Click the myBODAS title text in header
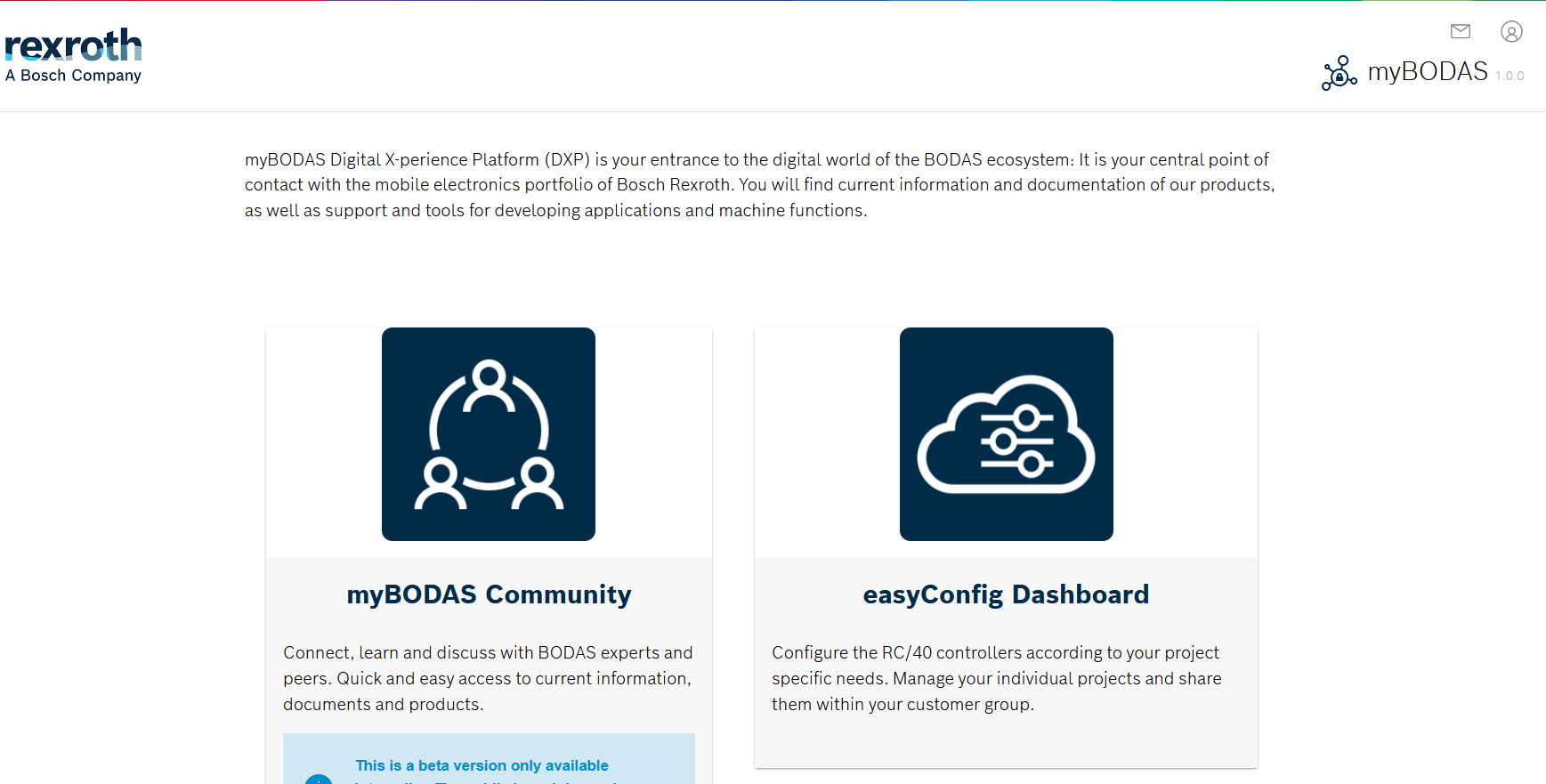 (x=1428, y=71)
